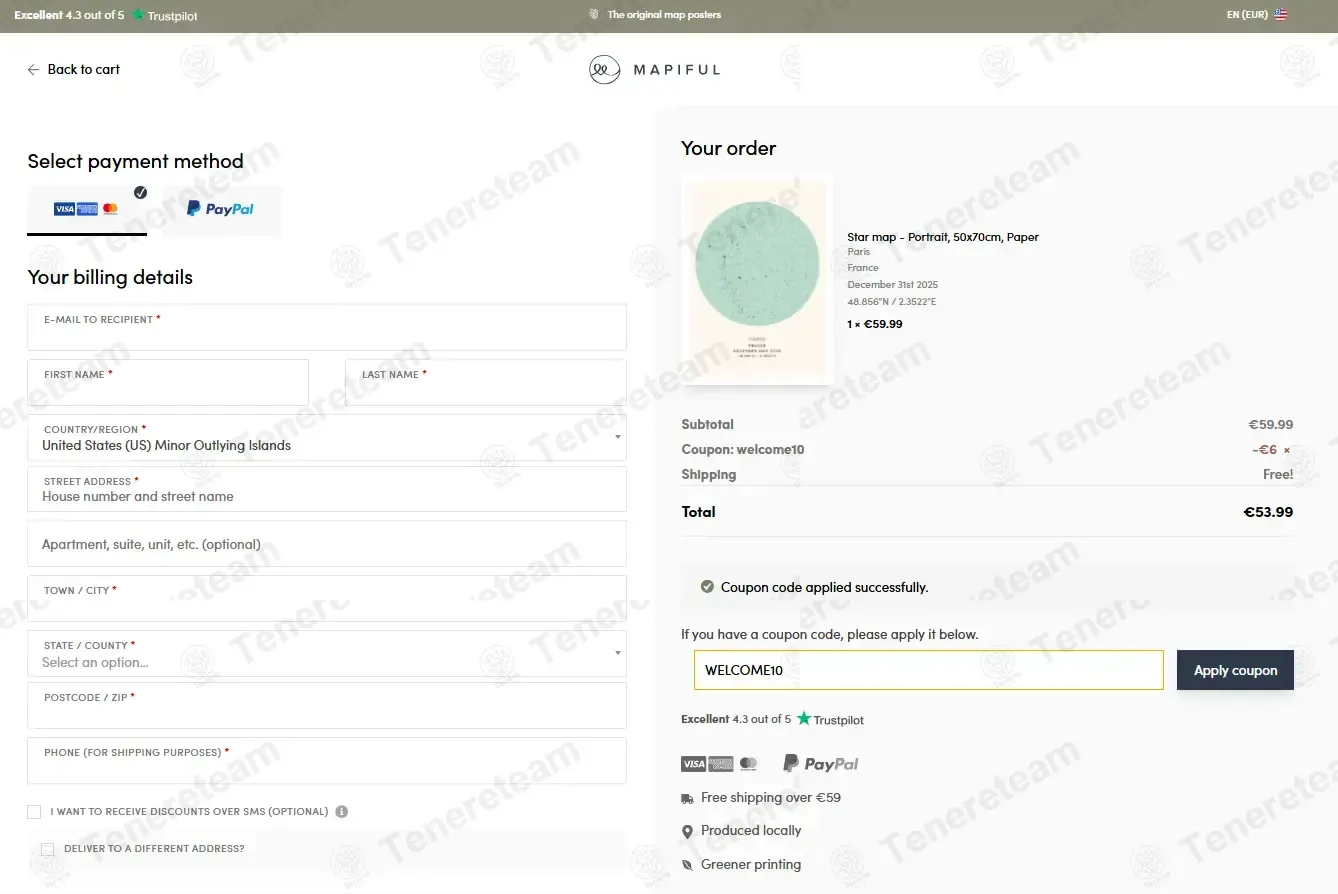This screenshot has height=894, width=1338.
Task: Click the truck icon beside Free shipping over €59
Action: pyautogui.click(x=687, y=798)
